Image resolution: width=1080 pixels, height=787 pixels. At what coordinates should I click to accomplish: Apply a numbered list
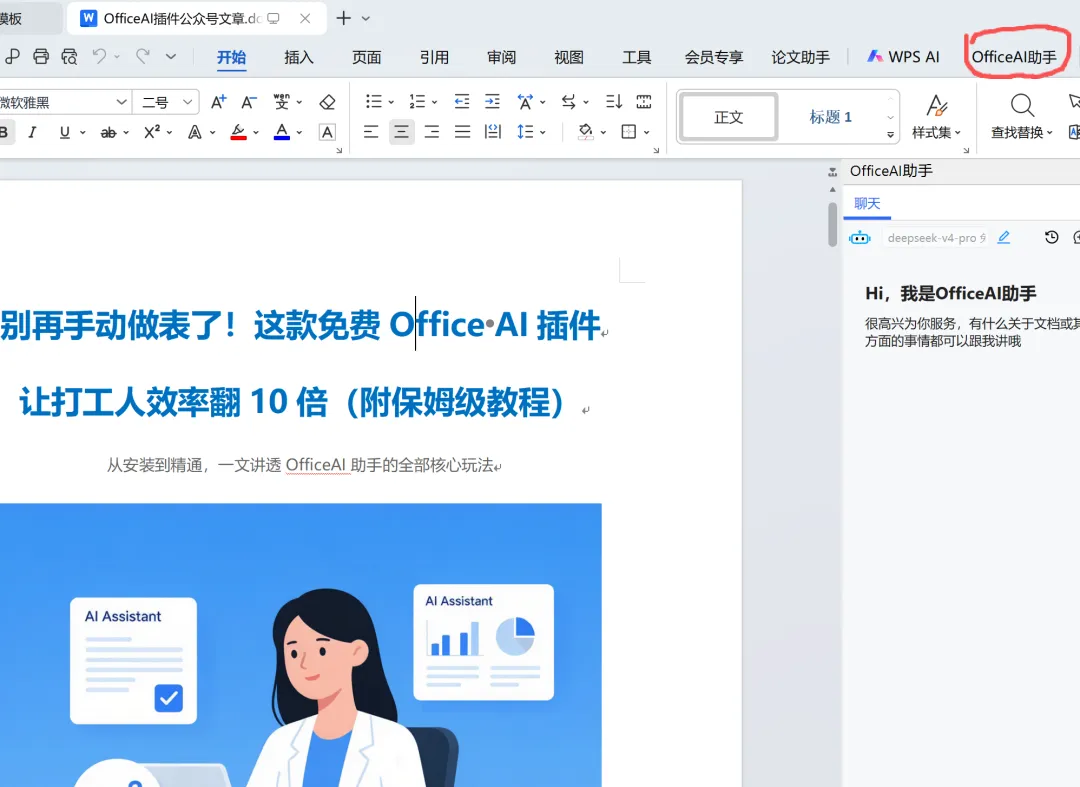417,102
